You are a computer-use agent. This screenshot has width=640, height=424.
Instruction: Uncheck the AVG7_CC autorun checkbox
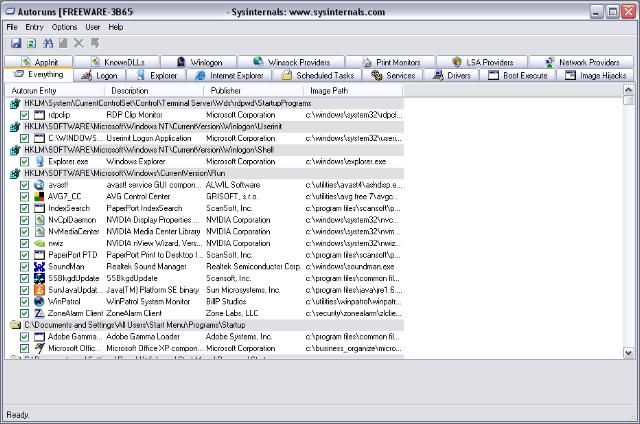click(x=25, y=197)
